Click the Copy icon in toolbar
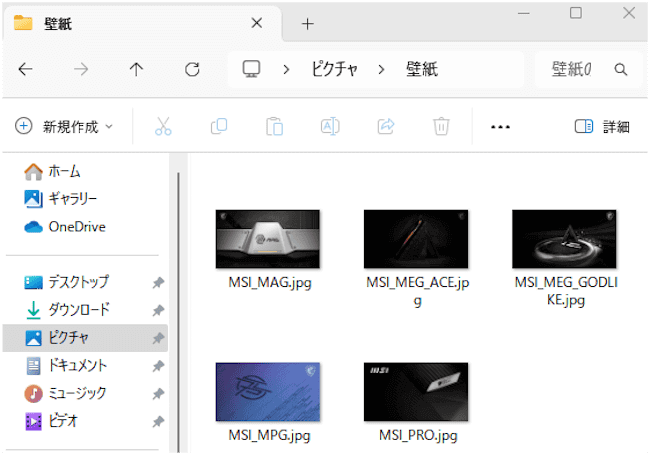The image size is (650, 455). (x=219, y=126)
